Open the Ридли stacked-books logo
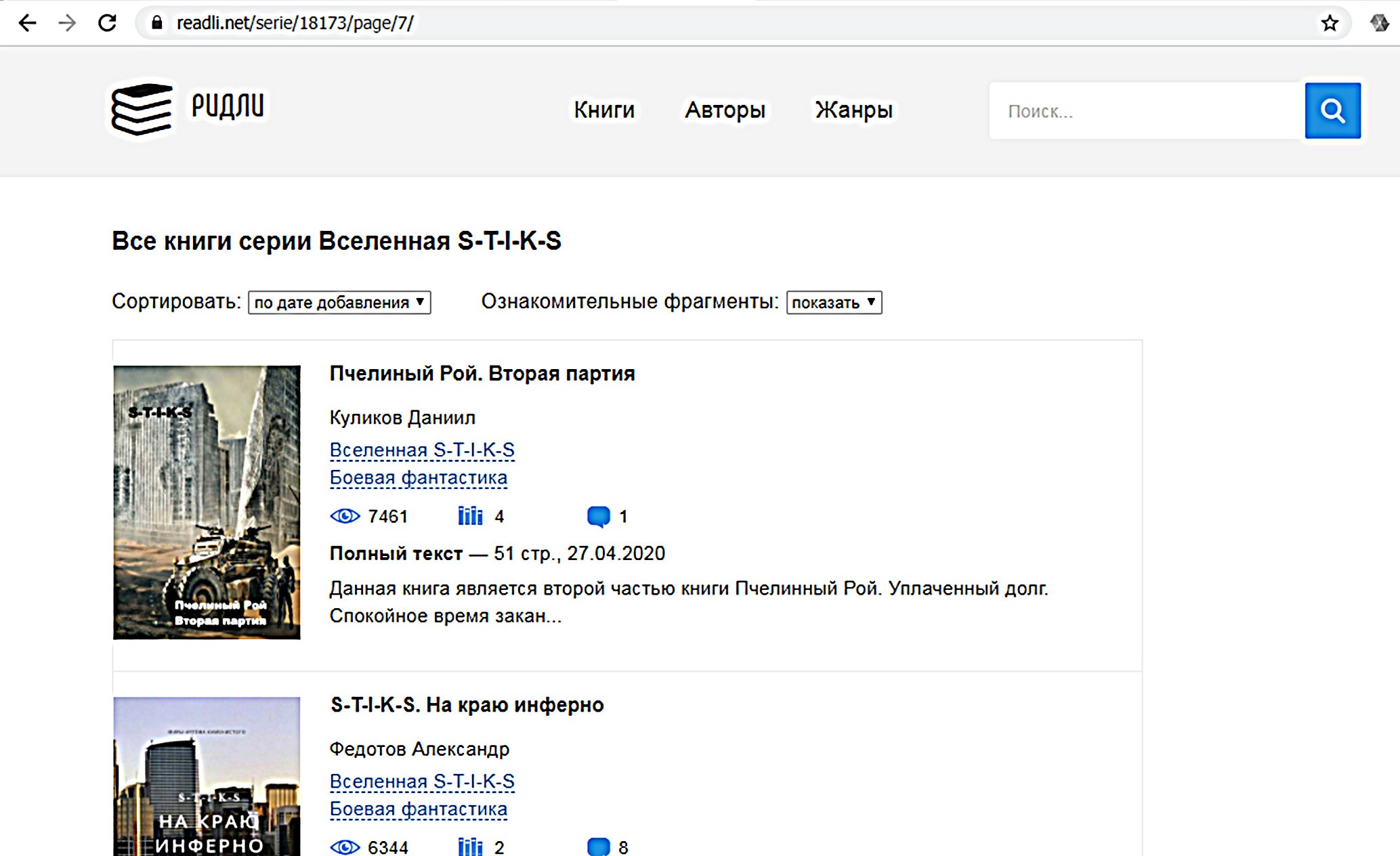Image resolution: width=1400 pixels, height=856 pixels. pyautogui.click(x=143, y=109)
